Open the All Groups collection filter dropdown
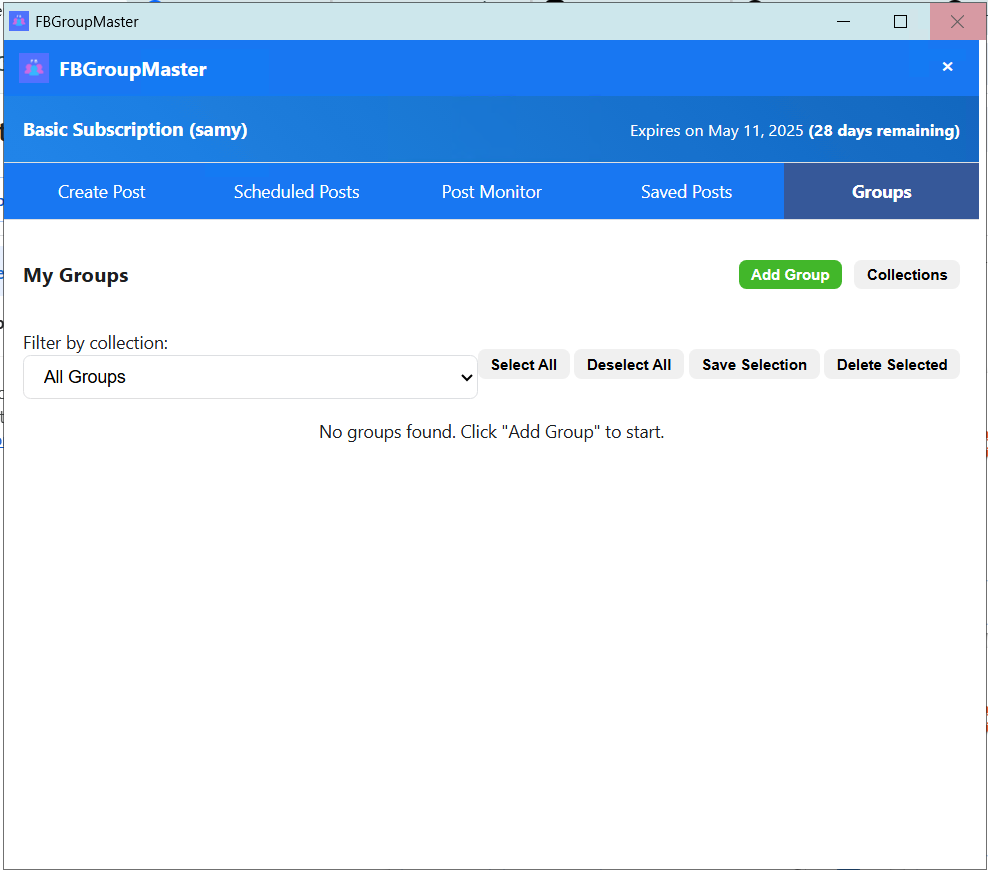The width and height of the screenshot is (988, 870). point(250,377)
